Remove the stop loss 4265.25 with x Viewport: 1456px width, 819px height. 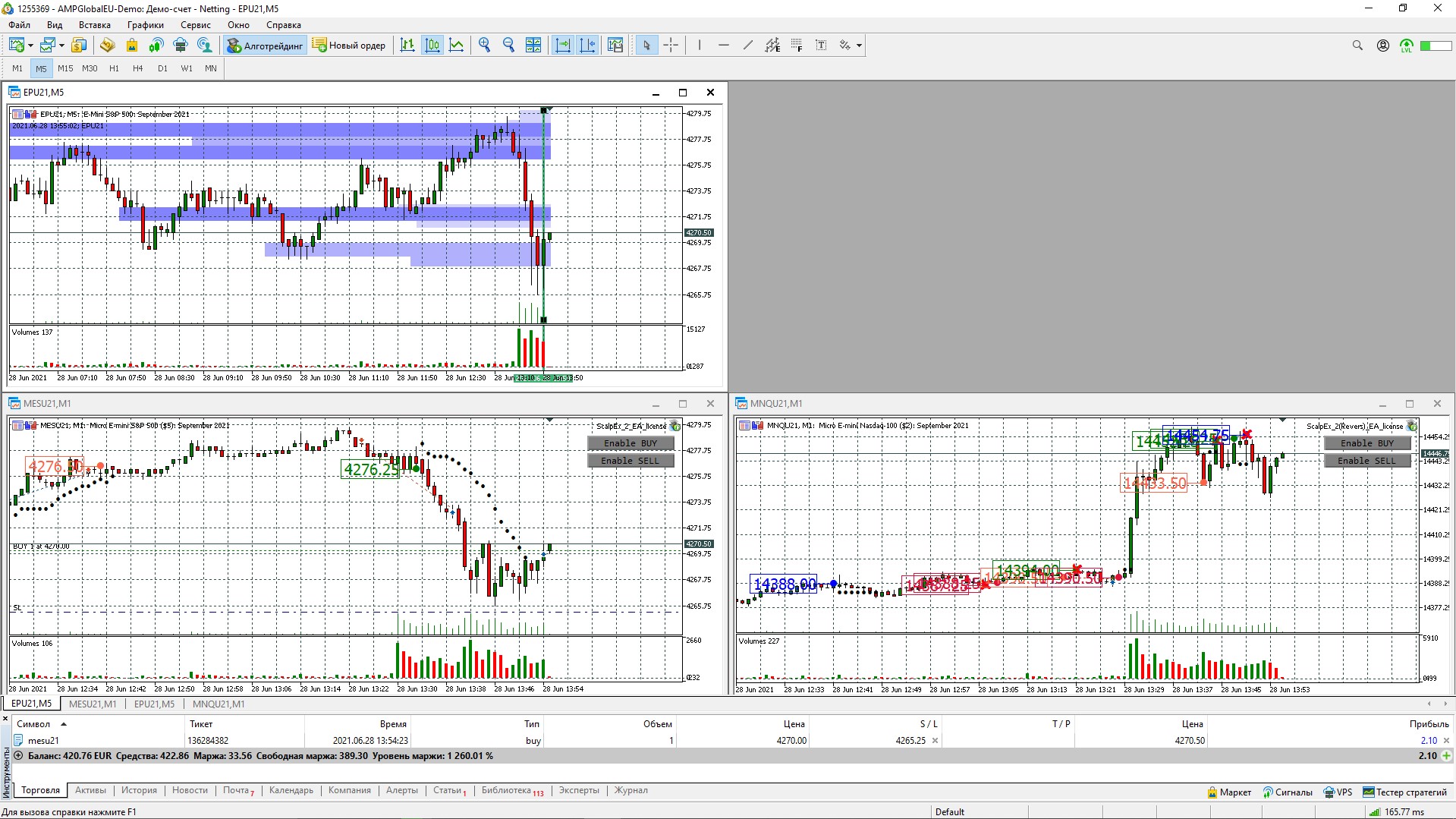(x=935, y=741)
